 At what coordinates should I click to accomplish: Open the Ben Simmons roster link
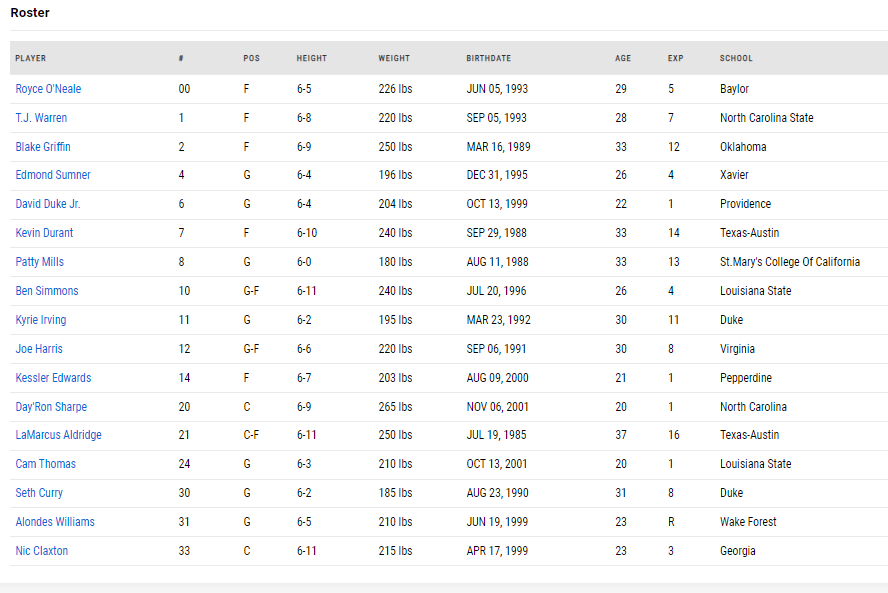47,291
